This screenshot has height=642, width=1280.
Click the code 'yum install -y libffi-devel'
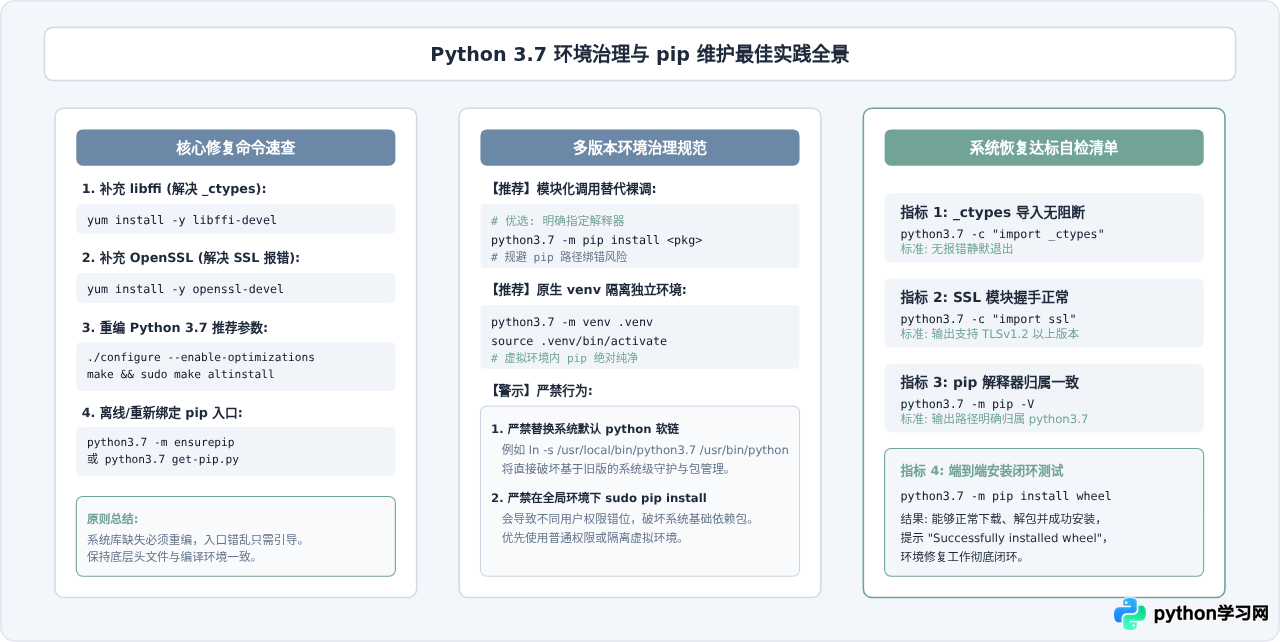(182, 220)
